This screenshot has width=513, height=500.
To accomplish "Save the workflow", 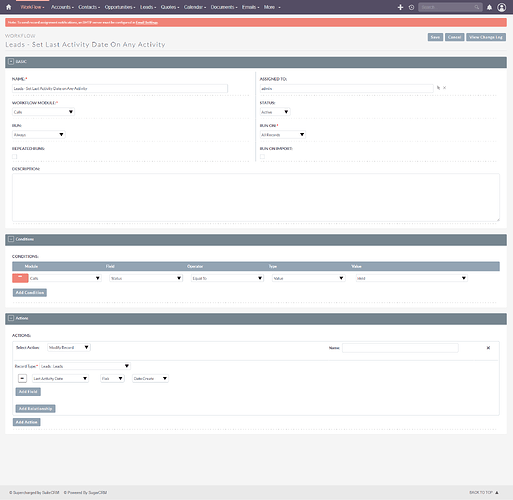I will click(x=435, y=37).
